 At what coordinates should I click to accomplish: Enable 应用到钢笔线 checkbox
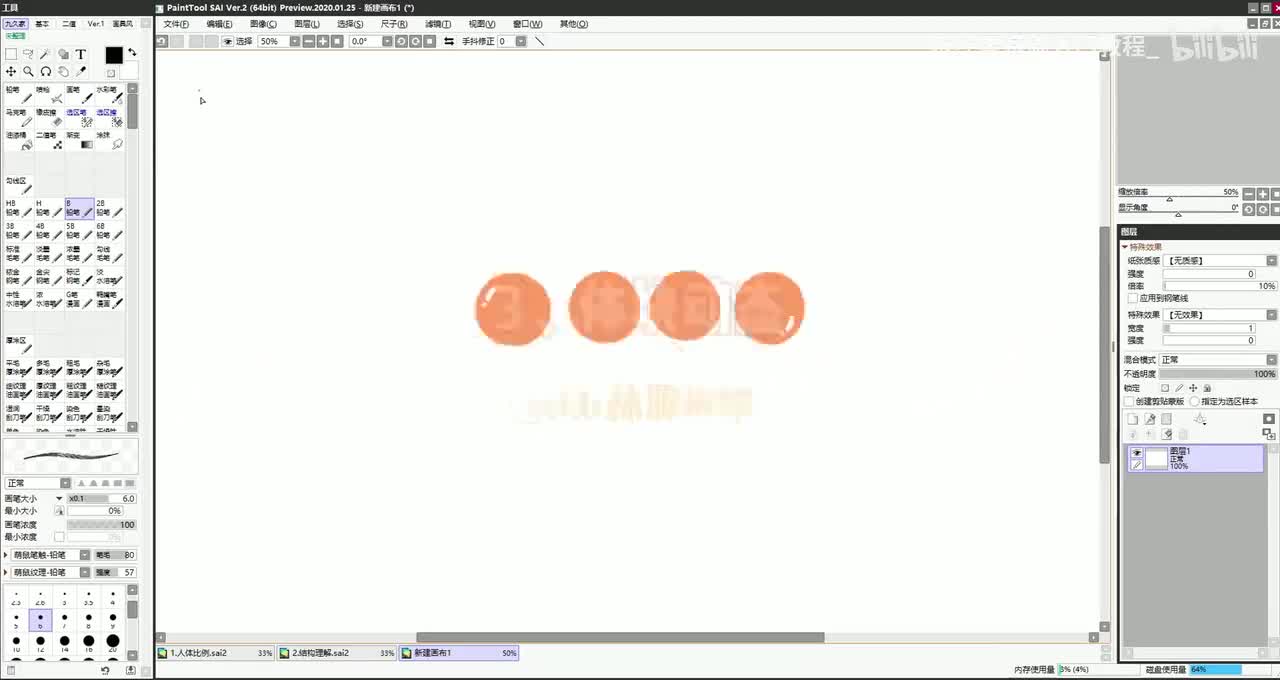(x=1132, y=298)
